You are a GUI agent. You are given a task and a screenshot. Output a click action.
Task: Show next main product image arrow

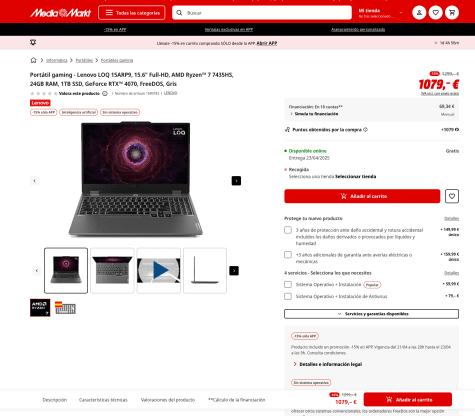[x=236, y=181]
